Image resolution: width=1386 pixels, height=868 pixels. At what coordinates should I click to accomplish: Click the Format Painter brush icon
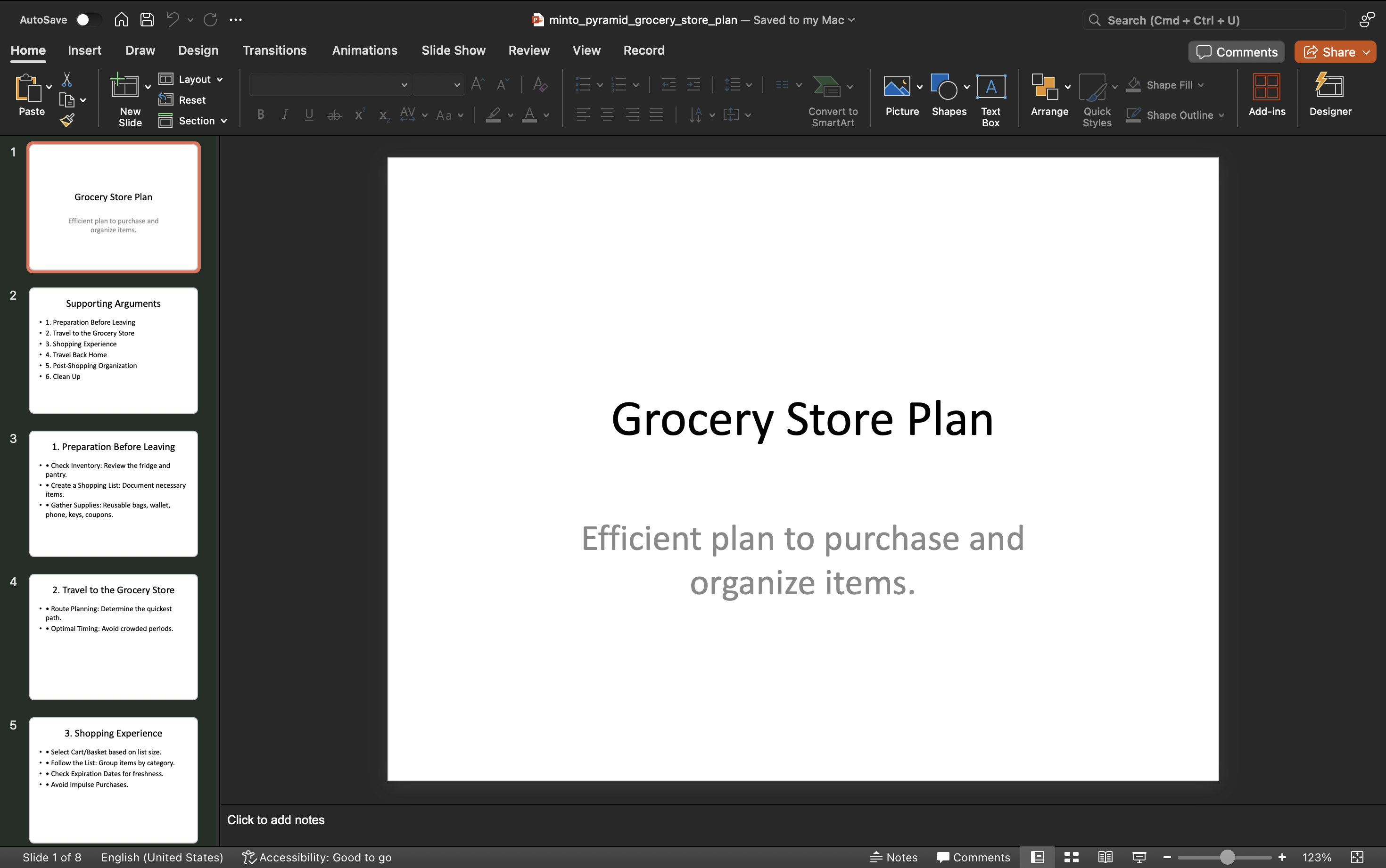coord(67,120)
